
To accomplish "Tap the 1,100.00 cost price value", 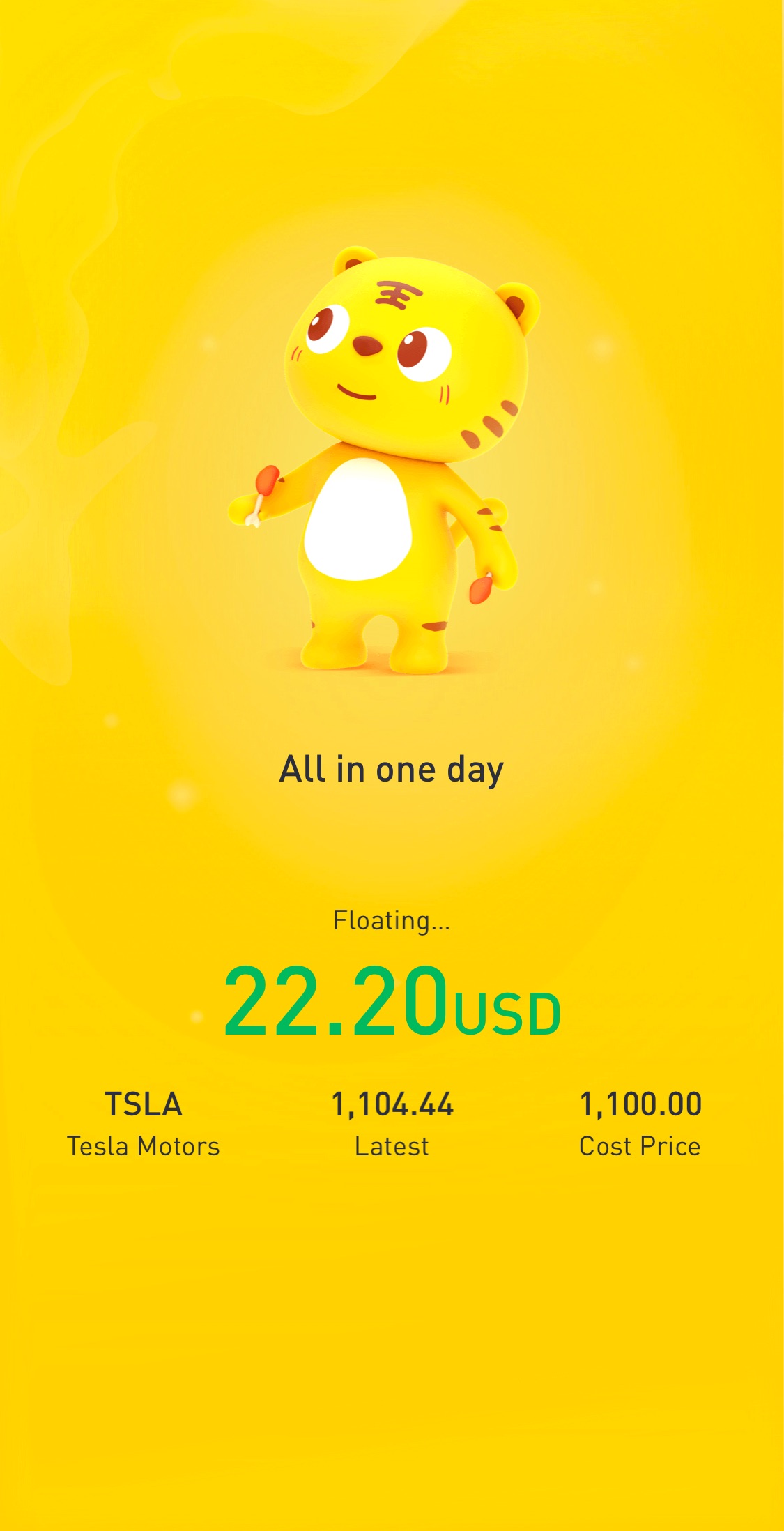I will 640,1105.
